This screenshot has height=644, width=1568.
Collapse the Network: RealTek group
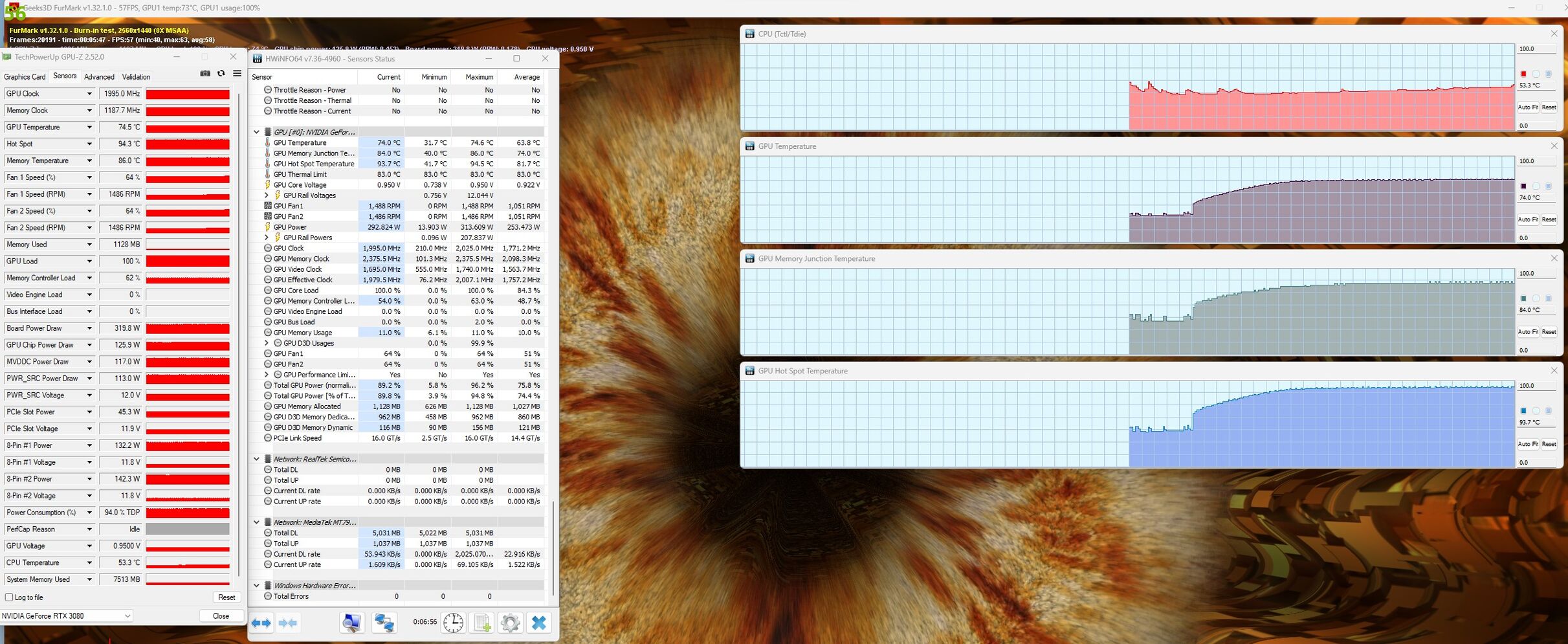pyautogui.click(x=257, y=459)
